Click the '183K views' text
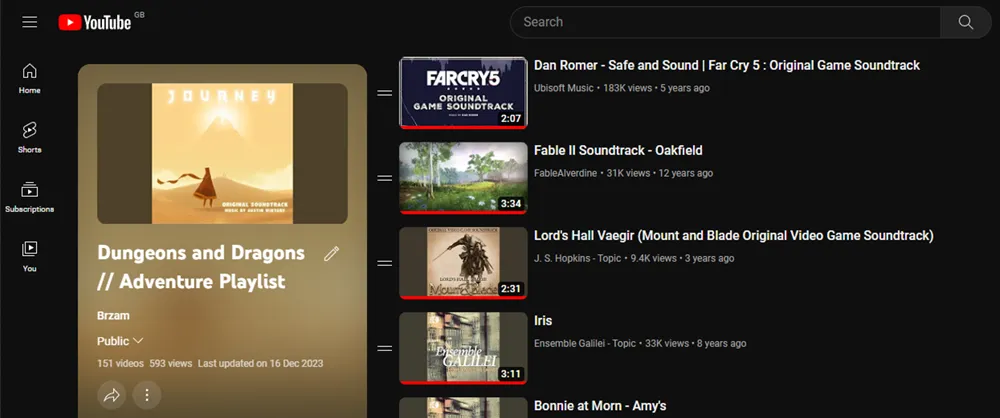This screenshot has height=418, width=1000. [628, 88]
